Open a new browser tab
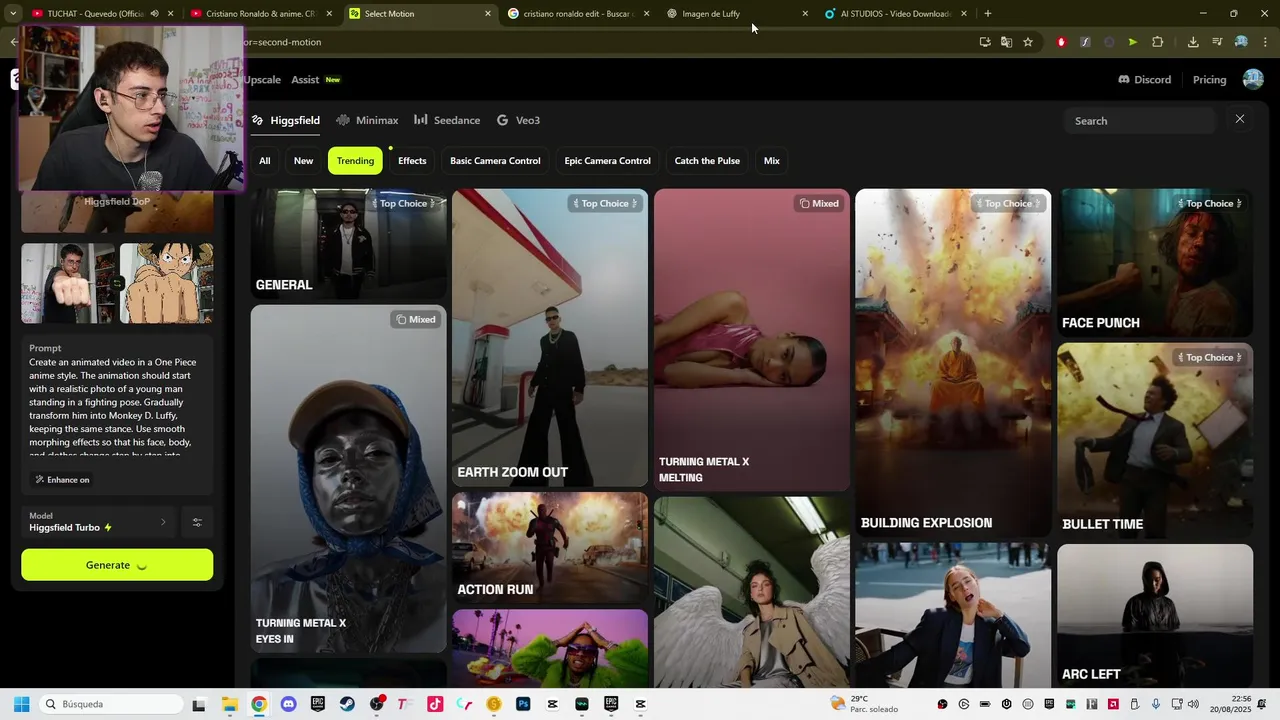 point(988,14)
